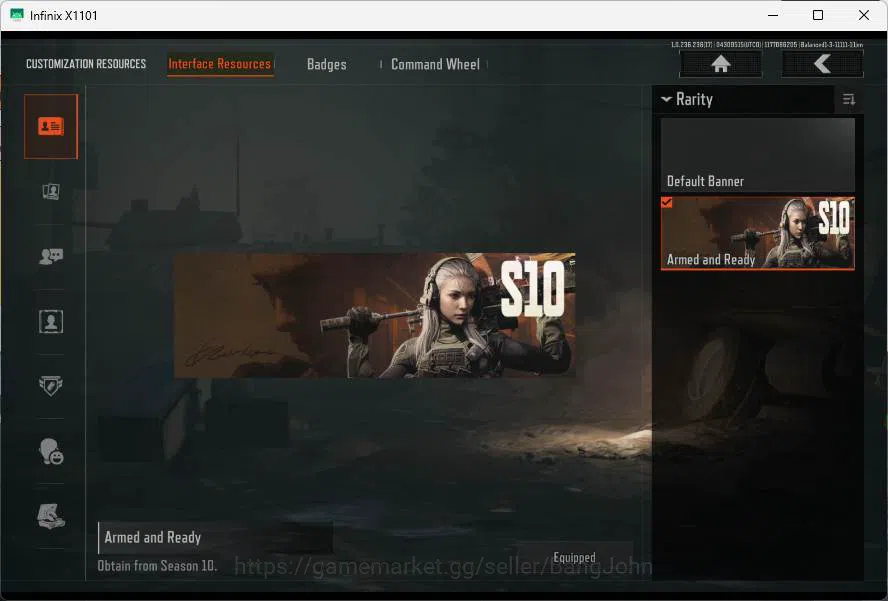The width and height of the screenshot is (888, 601).
Task: Maximize the Infinix X1101 window
Action: pos(818,15)
